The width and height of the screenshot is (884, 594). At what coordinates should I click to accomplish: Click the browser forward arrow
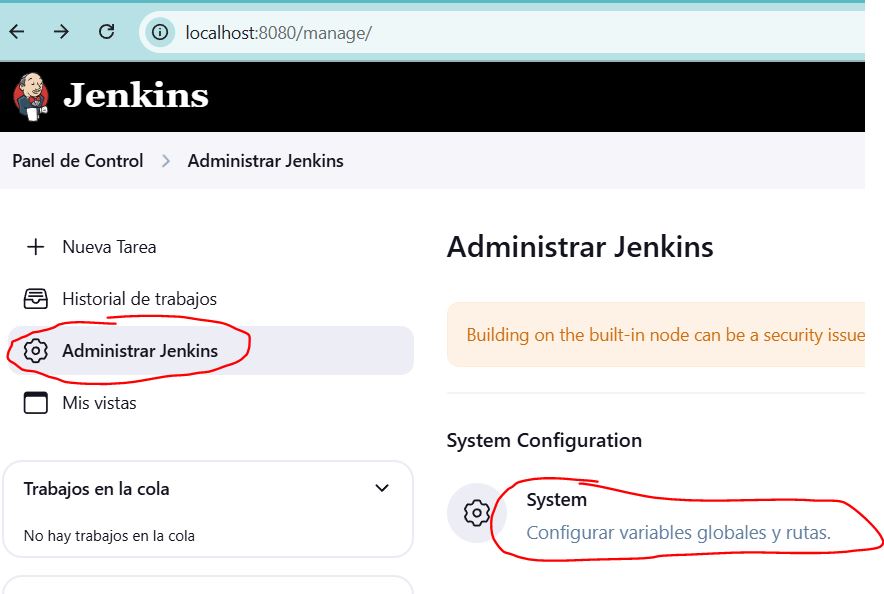(x=60, y=31)
